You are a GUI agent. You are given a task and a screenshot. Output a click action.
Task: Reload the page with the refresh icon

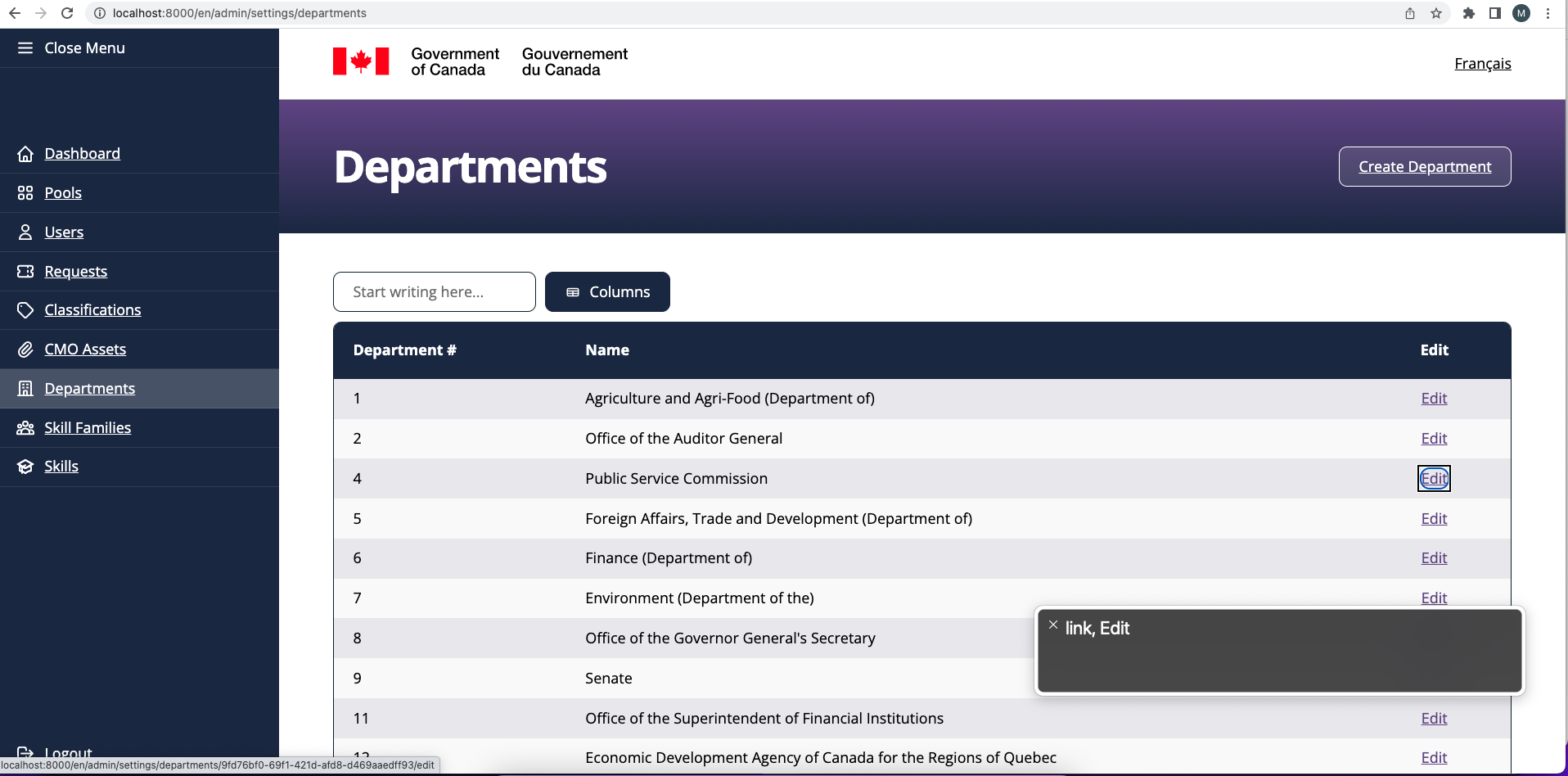click(67, 13)
